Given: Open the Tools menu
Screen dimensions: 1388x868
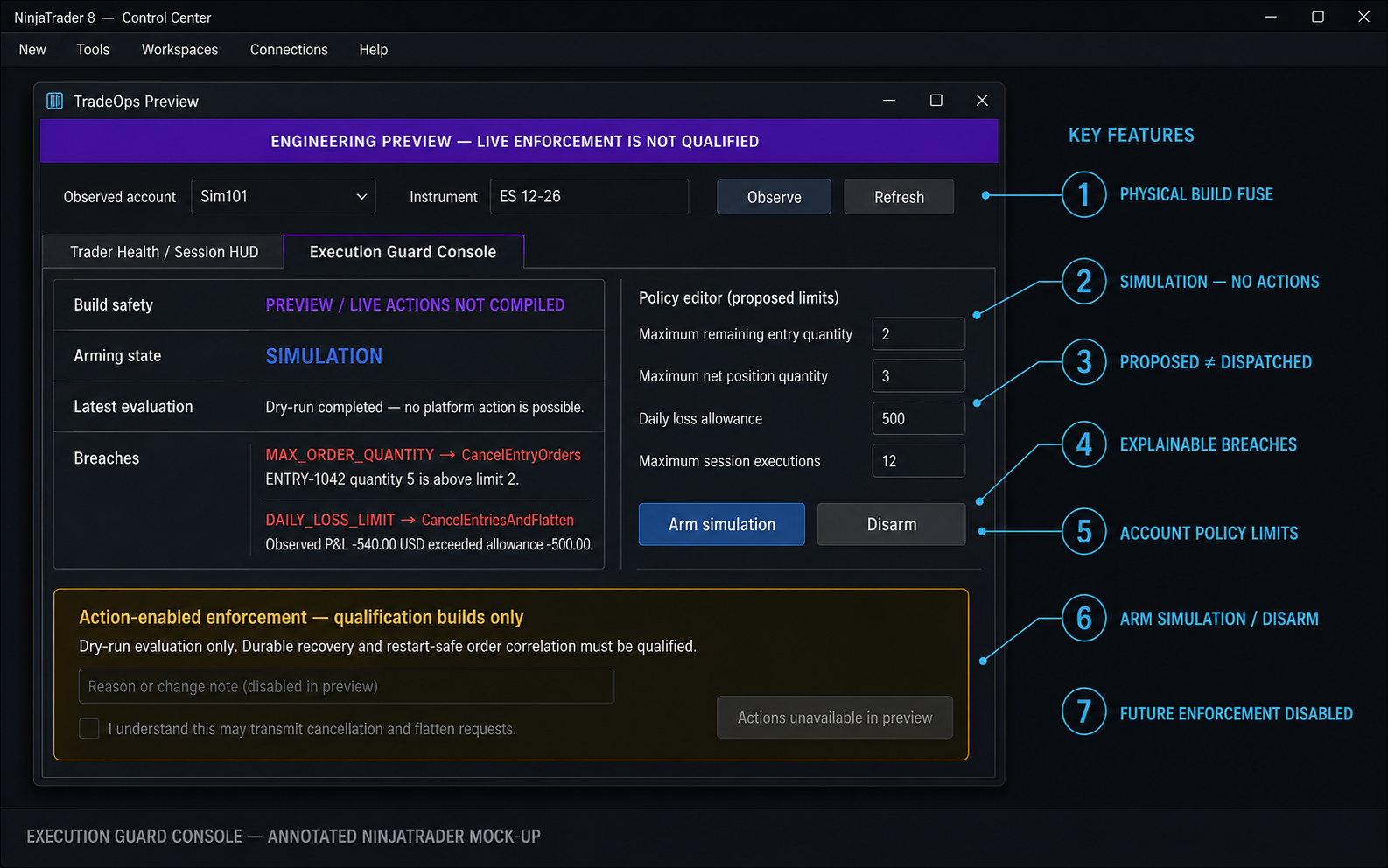Looking at the screenshot, I should click(x=93, y=50).
